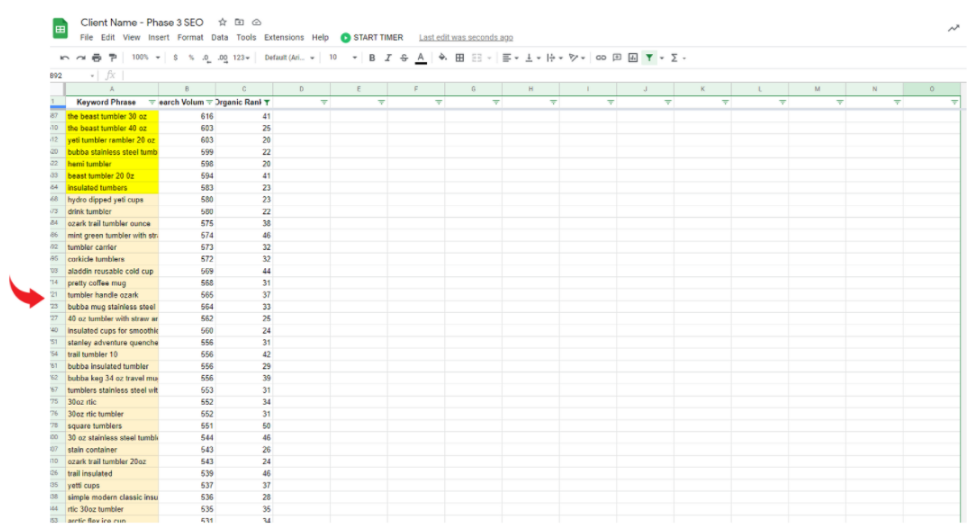The image size is (969, 527).
Task: Toggle strikethrough formatting
Action: (x=404, y=57)
